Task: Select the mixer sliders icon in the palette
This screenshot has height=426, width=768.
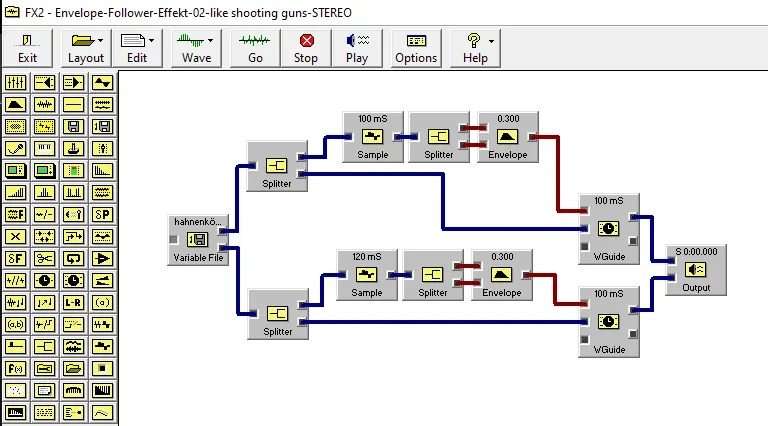Action: tap(16, 82)
